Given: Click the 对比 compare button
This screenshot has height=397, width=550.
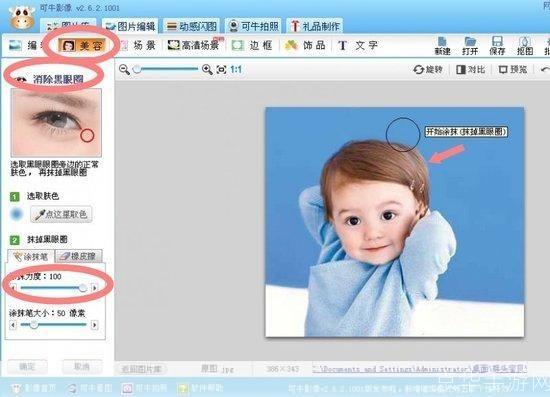Looking at the screenshot, I should (470, 69).
